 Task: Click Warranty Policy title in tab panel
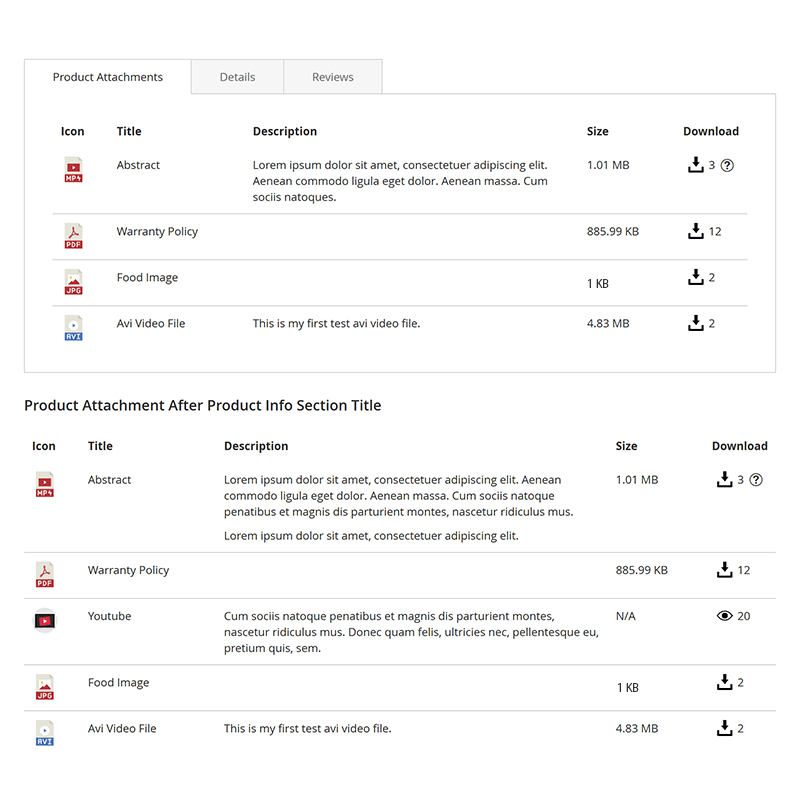(x=157, y=231)
